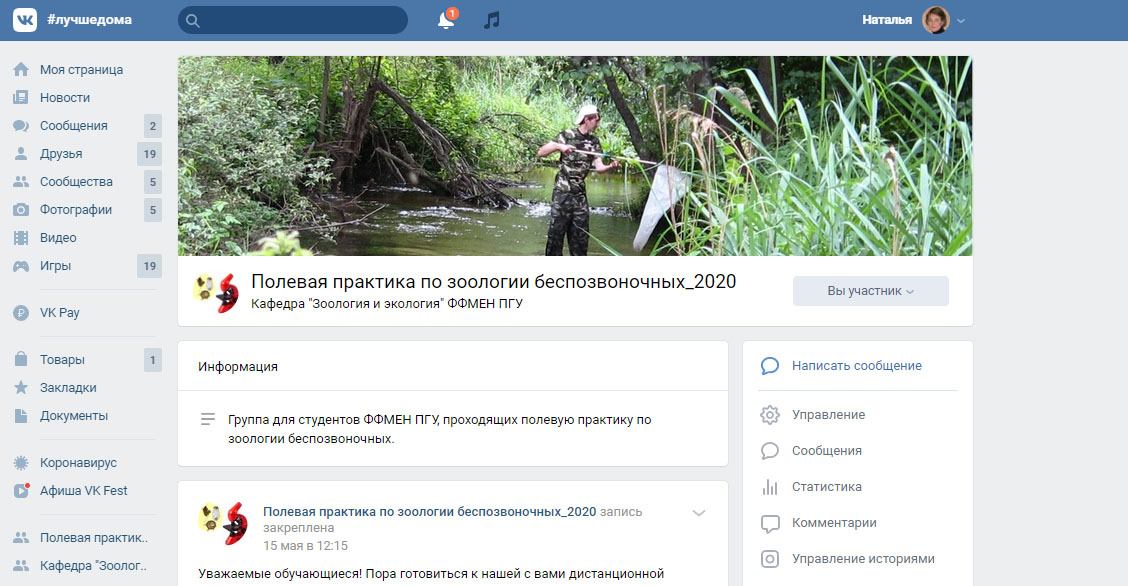
Task: Click the Информация section header
Action: point(238,367)
